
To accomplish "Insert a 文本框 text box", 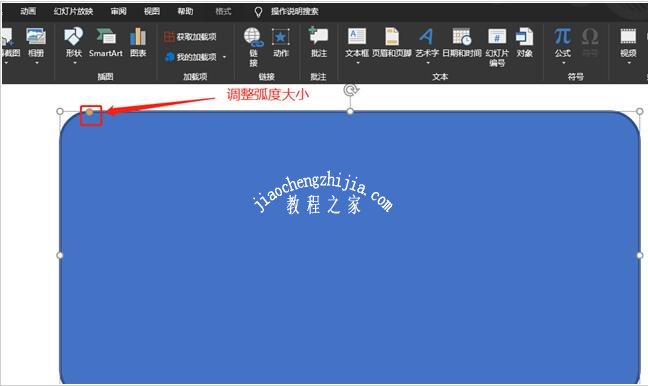I will [x=357, y=43].
